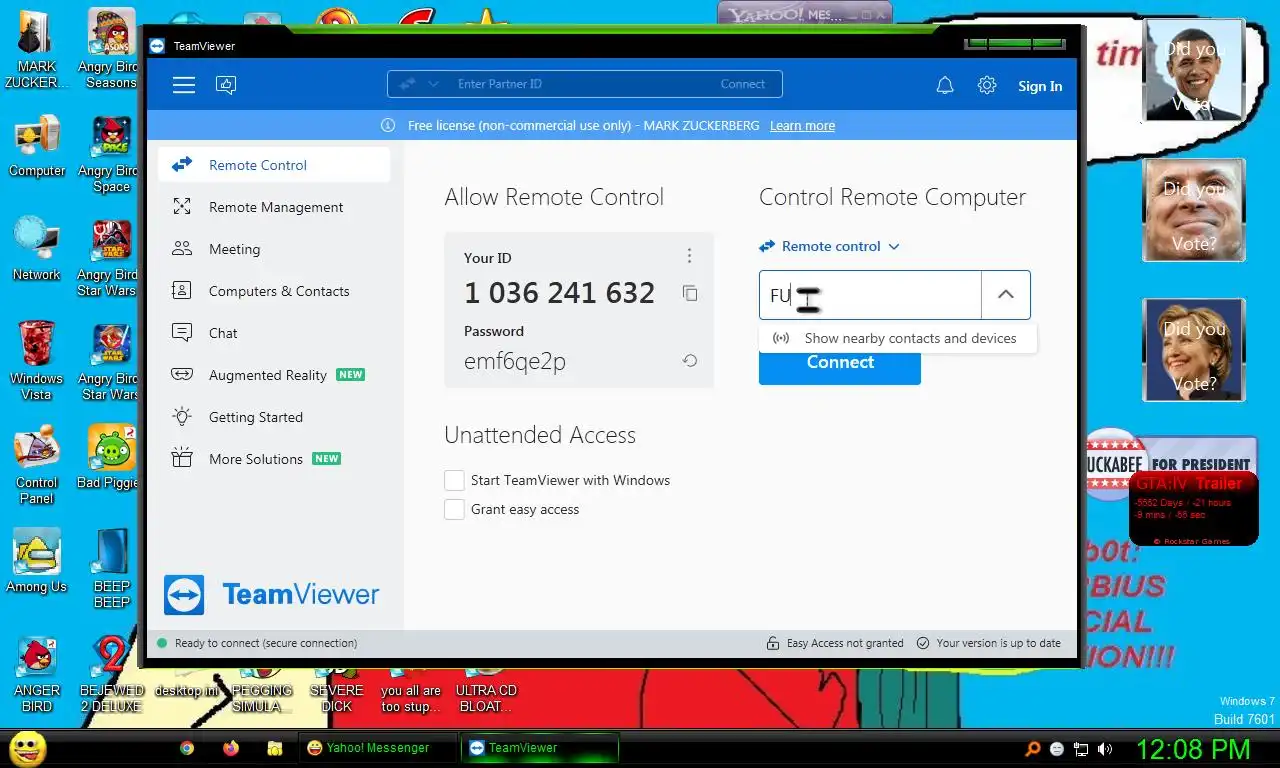Click the GTA:IV Trailer countdown gadget

(x=1193, y=509)
